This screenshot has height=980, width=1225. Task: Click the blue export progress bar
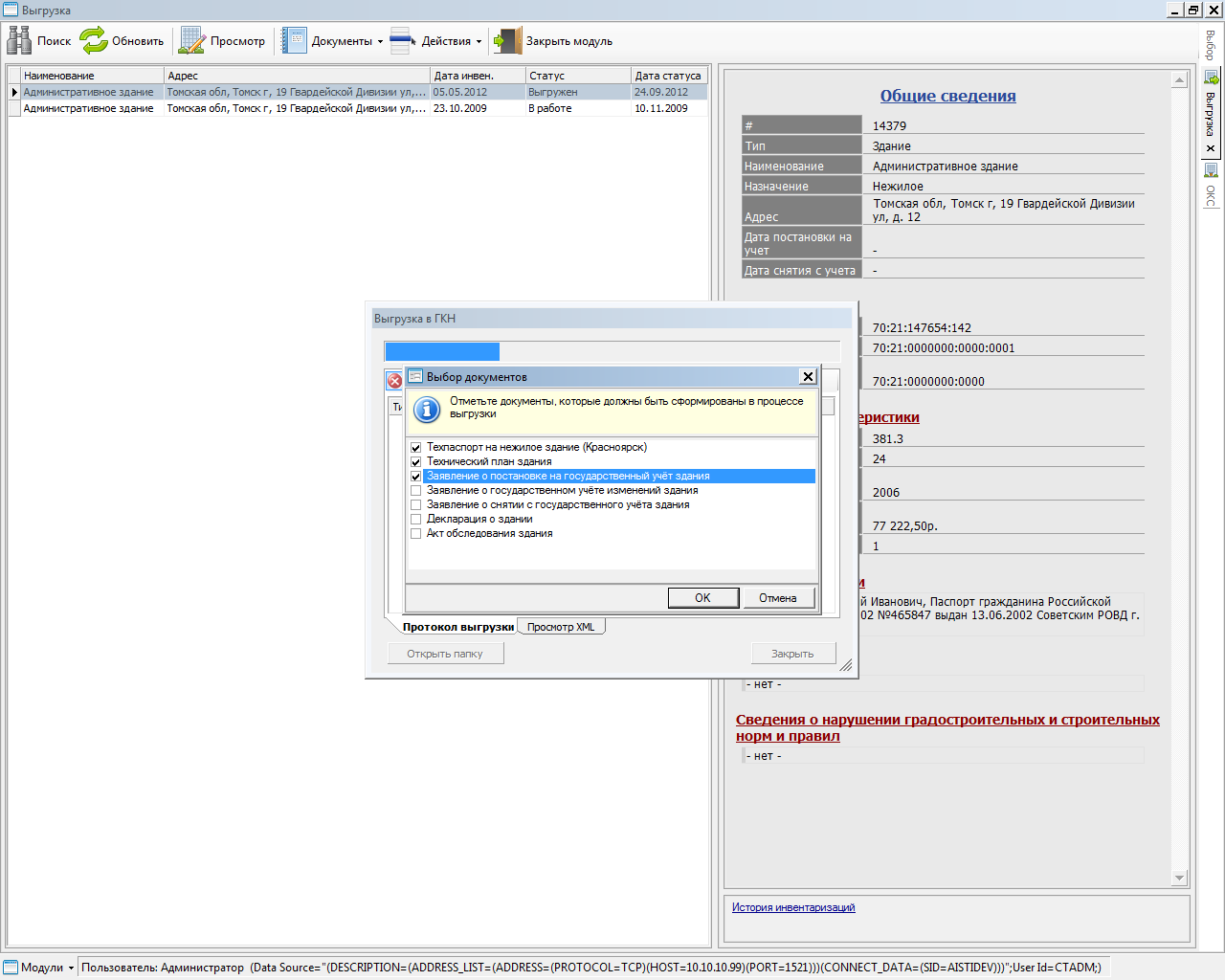pos(442,351)
